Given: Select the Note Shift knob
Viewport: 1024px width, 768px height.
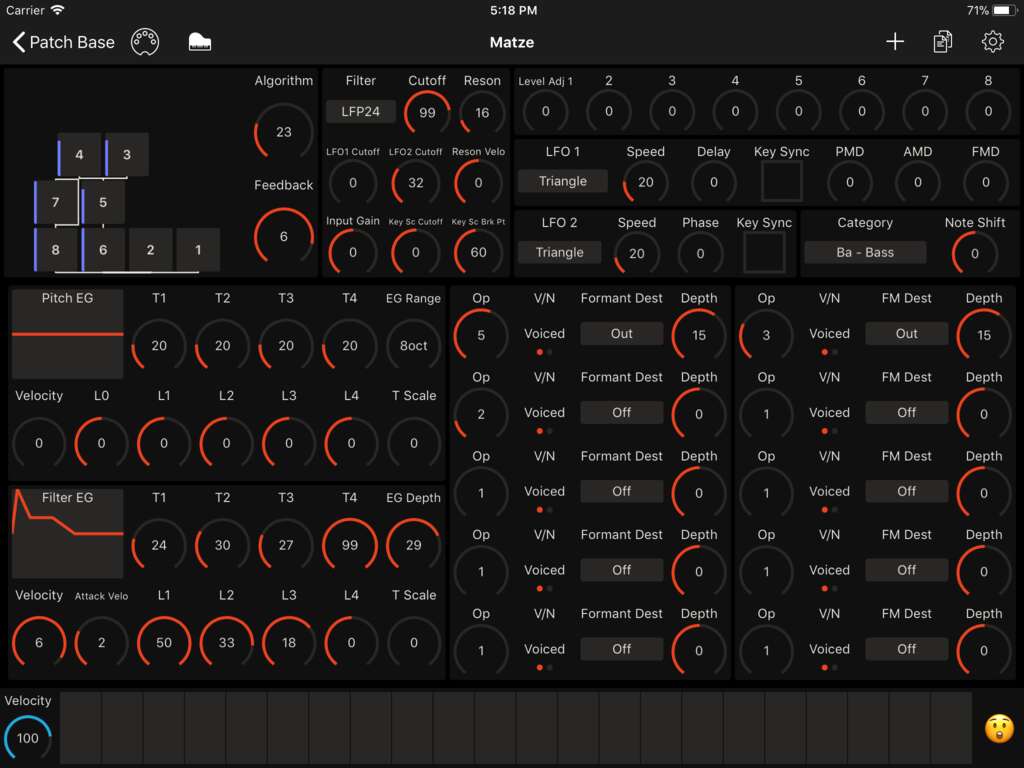Looking at the screenshot, I should [x=974, y=253].
